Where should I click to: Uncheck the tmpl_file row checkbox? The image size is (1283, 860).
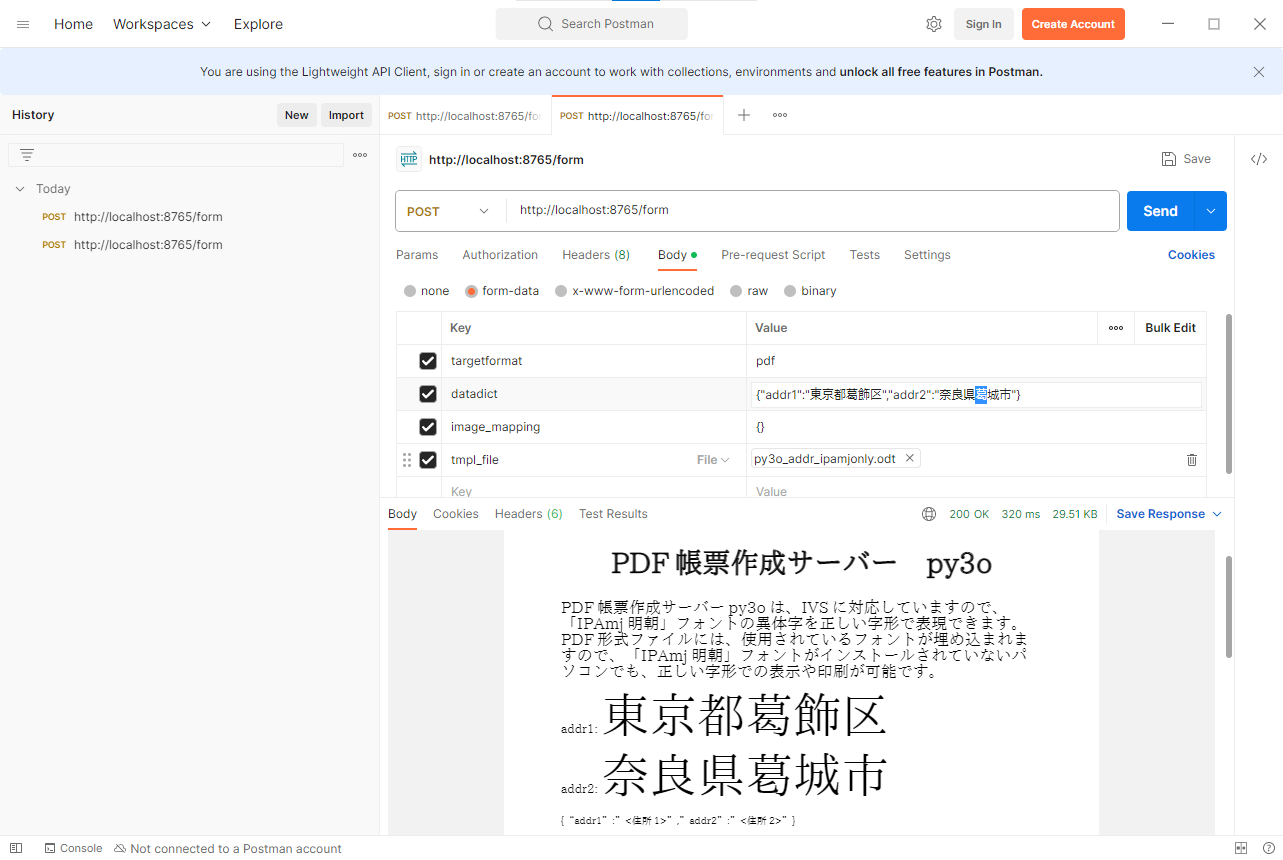tap(428, 460)
